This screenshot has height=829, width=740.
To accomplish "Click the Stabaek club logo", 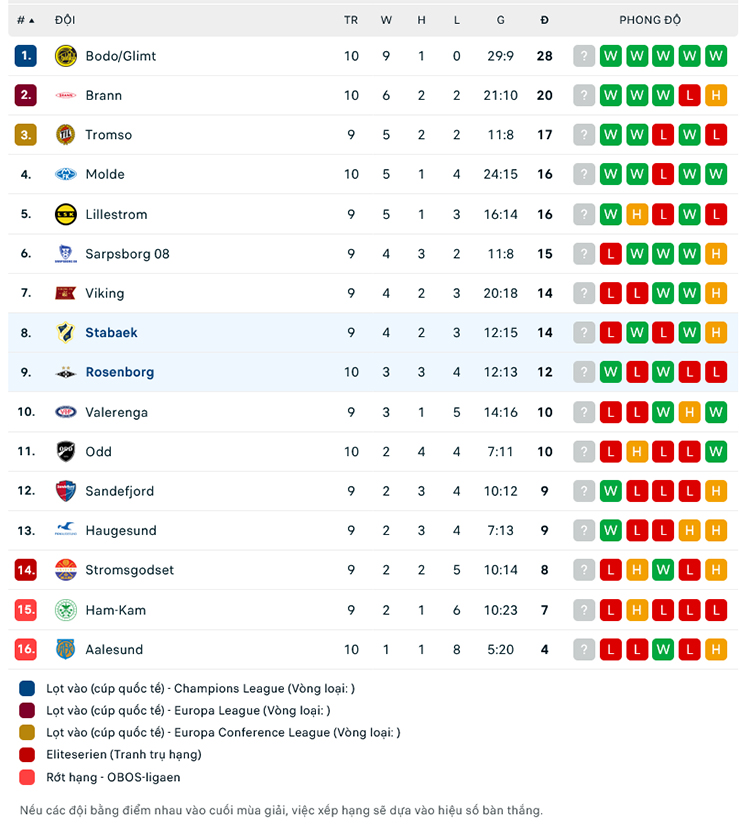I will pos(67,332).
